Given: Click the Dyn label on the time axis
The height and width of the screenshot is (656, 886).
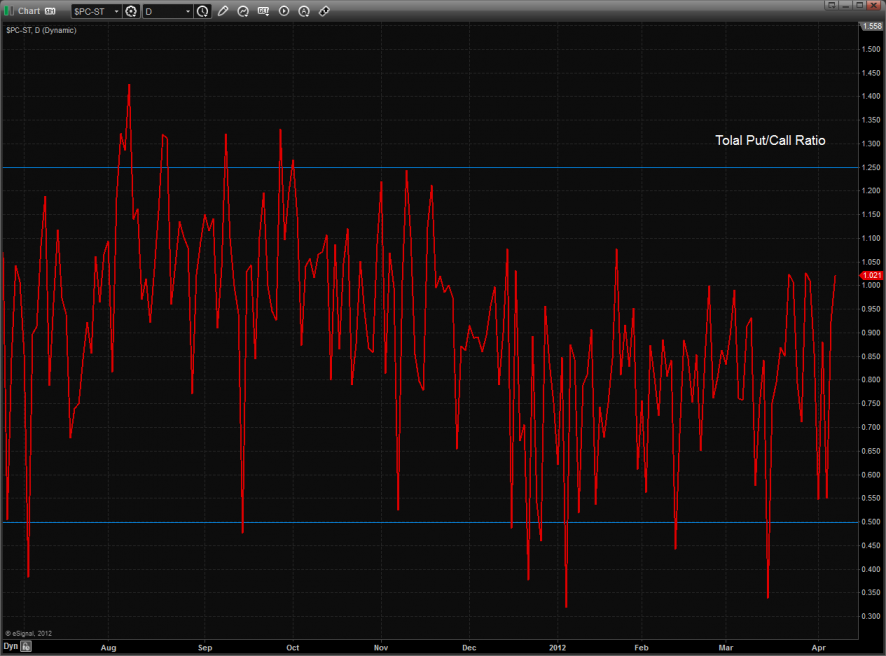Looking at the screenshot, I should 11,646.
